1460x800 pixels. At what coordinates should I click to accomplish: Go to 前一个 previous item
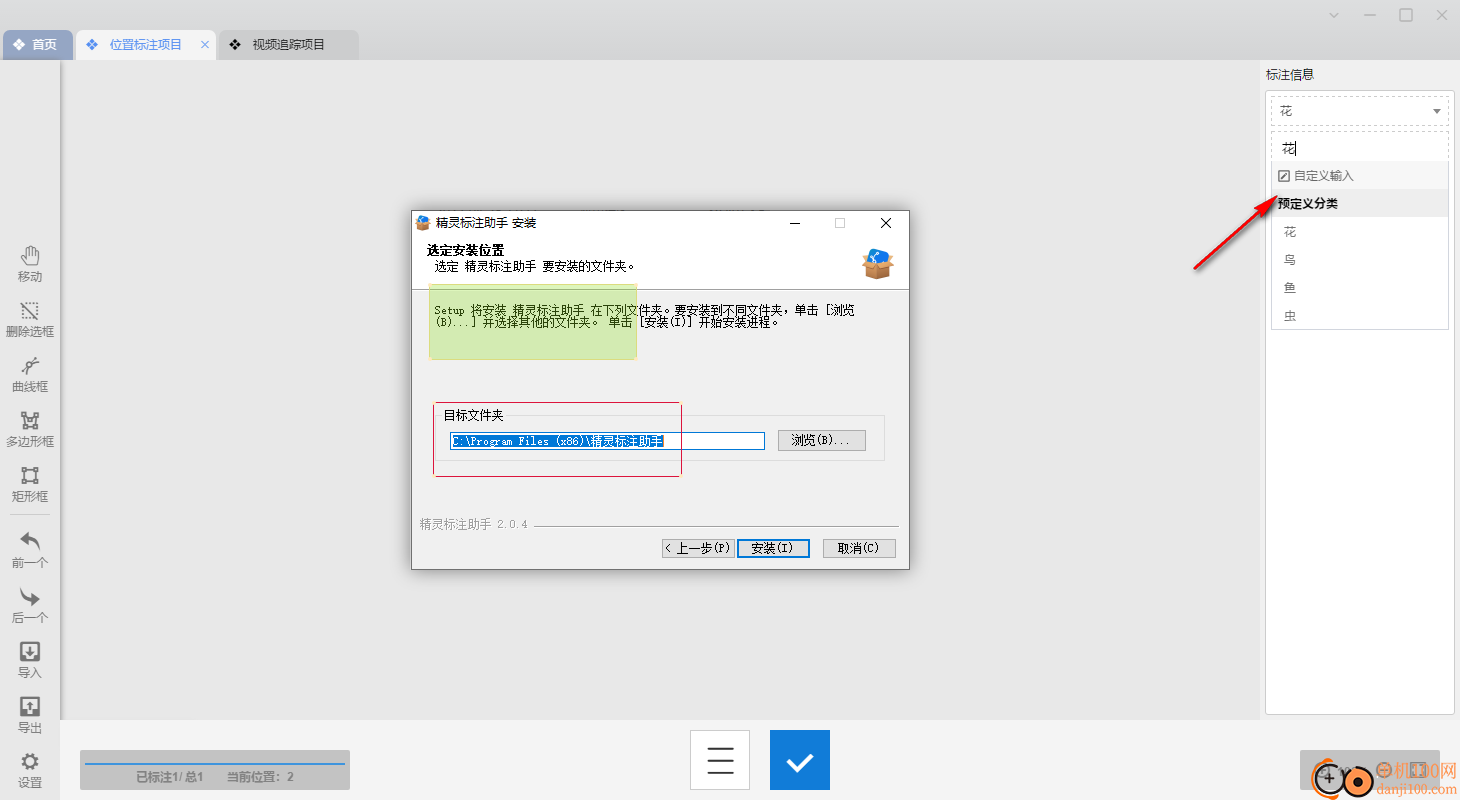pyautogui.click(x=30, y=550)
